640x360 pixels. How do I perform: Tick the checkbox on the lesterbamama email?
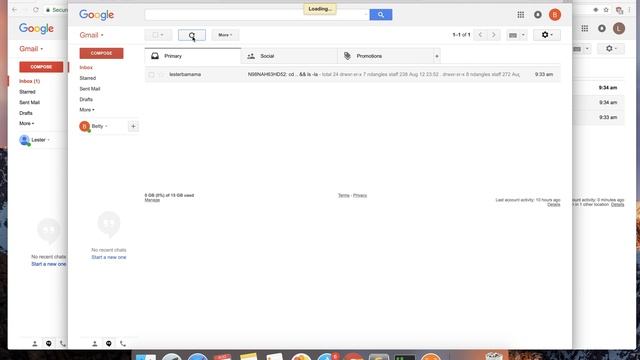(151, 75)
